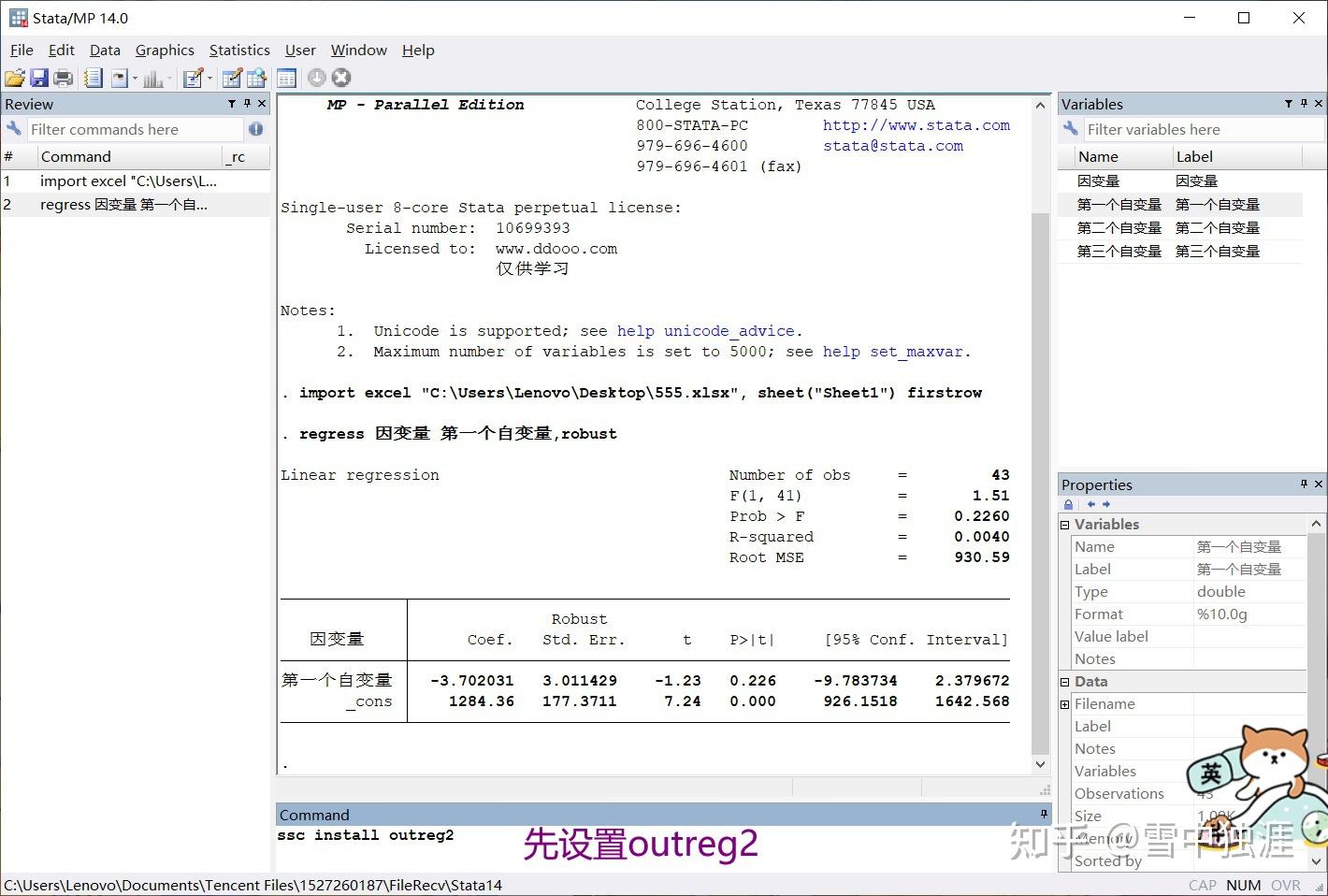This screenshot has width=1328, height=896.
Task: Click the Break stop icon
Action: click(x=341, y=78)
